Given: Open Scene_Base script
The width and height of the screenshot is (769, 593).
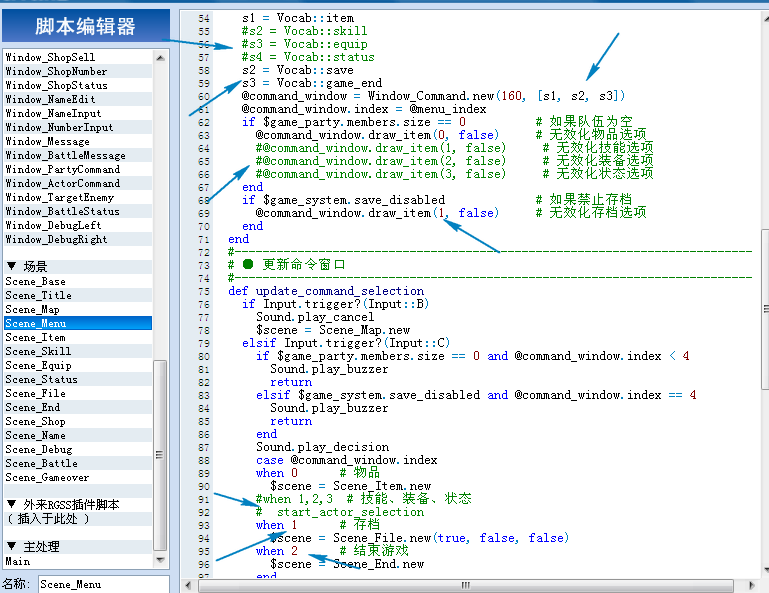Looking at the screenshot, I should [78, 281].
